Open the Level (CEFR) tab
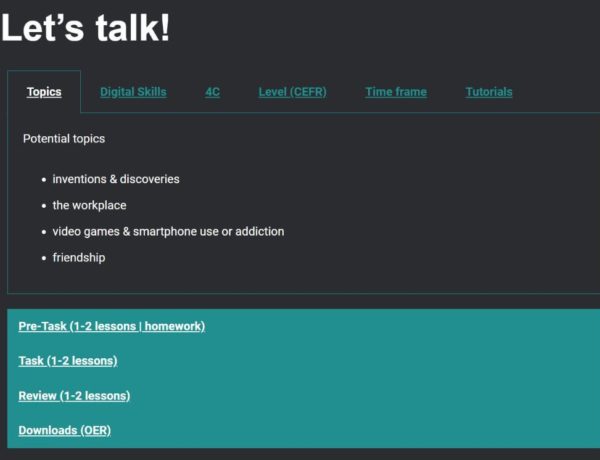This screenshot has width=600, height=460. pyautogui.click(x=292, y=92)
